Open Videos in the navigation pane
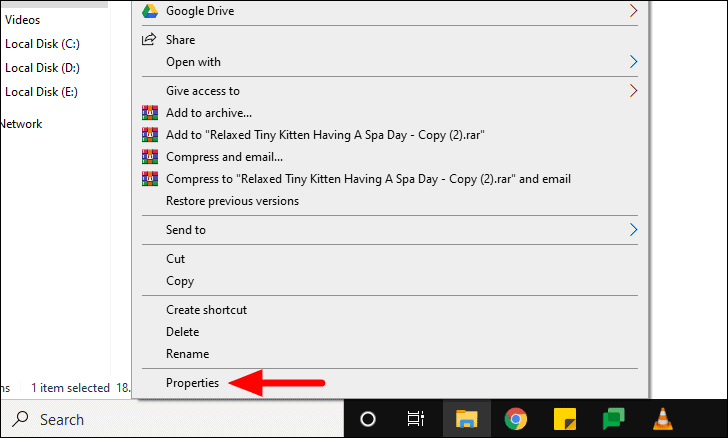The width and height of the screenshot is (728, 438). pyautogui.click(x=22, y=20)
